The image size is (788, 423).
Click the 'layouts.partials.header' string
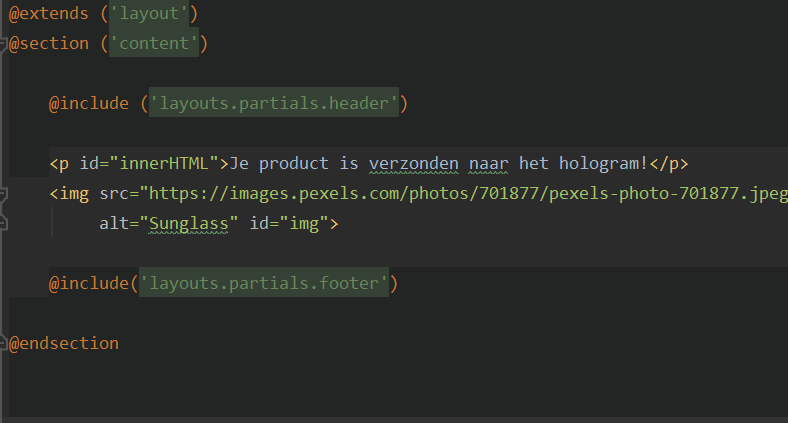pyautogui.click(x=274, y=103)
